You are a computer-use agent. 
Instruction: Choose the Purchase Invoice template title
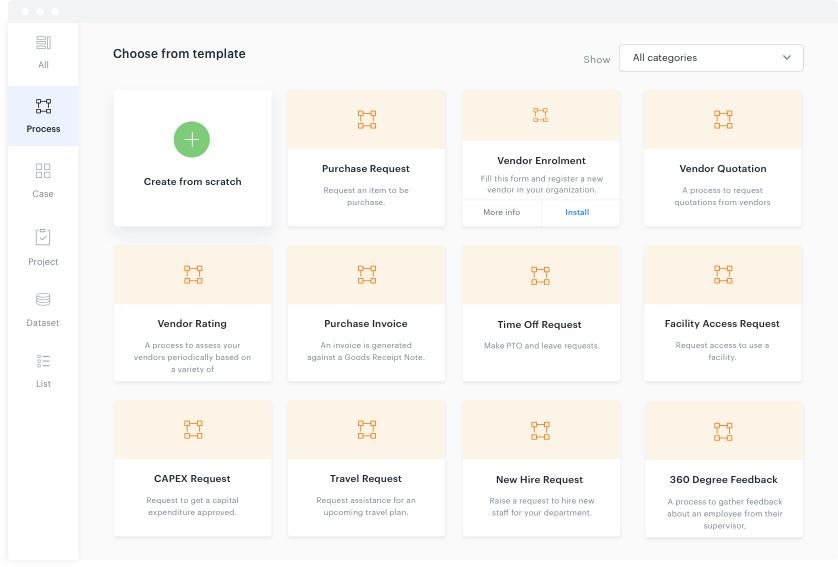coord(366,324)
